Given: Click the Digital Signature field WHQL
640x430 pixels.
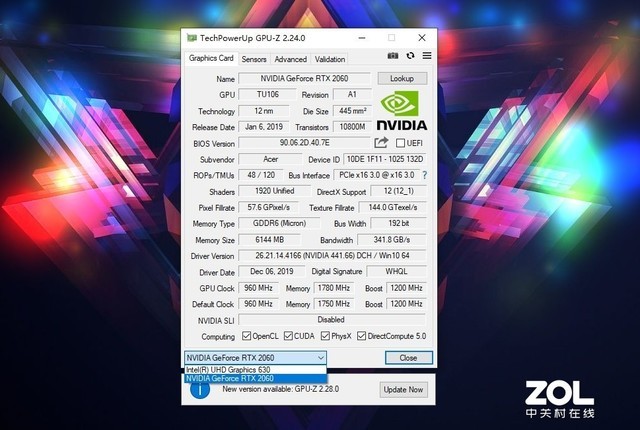Looking at the screenshot, I should coord(396,272).
